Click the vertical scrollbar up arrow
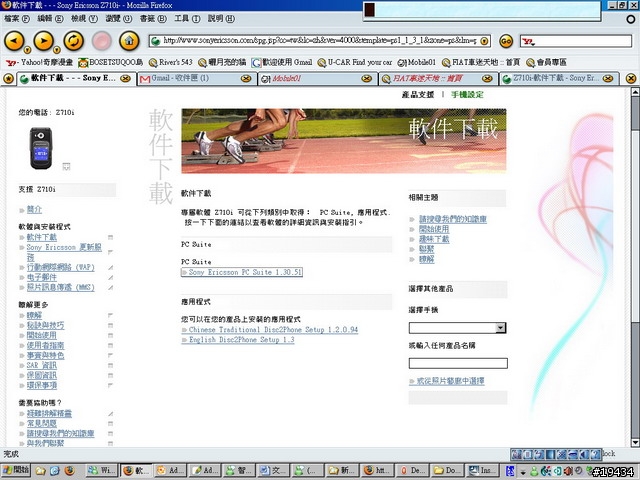The height and width of the screenshot is (480, 640). tap(635, 92)
